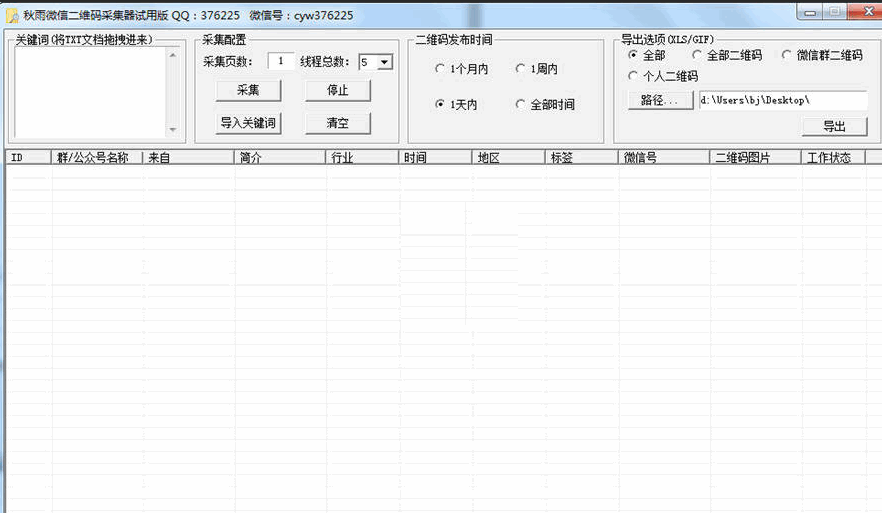Click the 采集 button to start collecting
The width and height of the screenshot is (882, 513).
(248, 90)
